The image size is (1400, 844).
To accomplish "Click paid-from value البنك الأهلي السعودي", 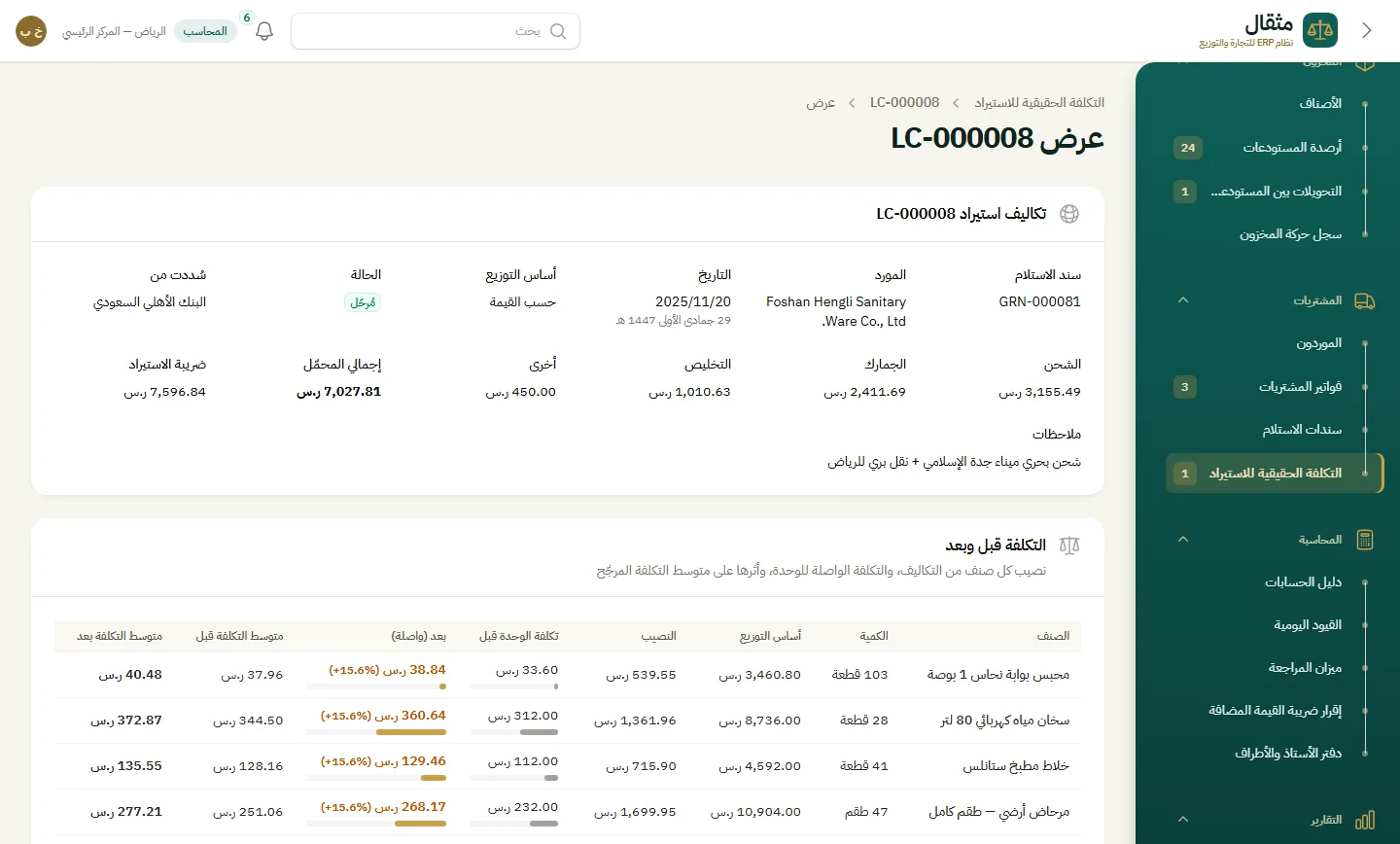I will pos(150,302).
